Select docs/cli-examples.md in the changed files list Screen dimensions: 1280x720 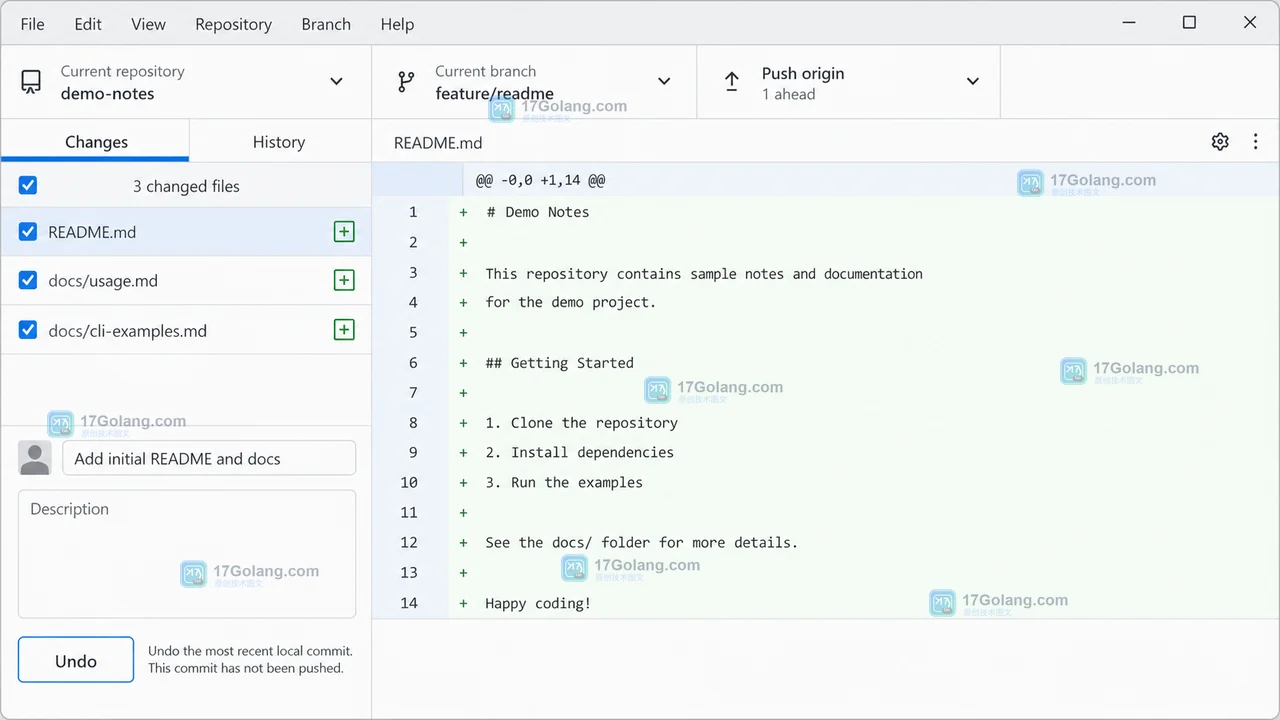[x=186, y=330]
